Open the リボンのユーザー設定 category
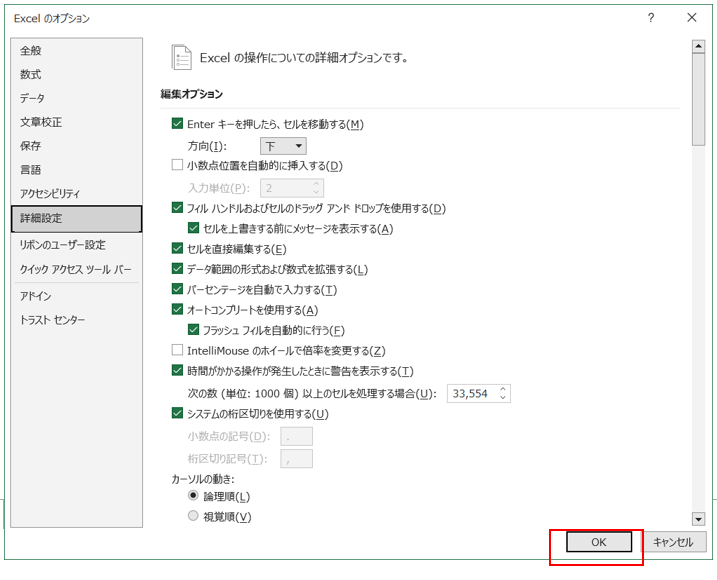Screen dimensions: 717x580 coord(62,245)
